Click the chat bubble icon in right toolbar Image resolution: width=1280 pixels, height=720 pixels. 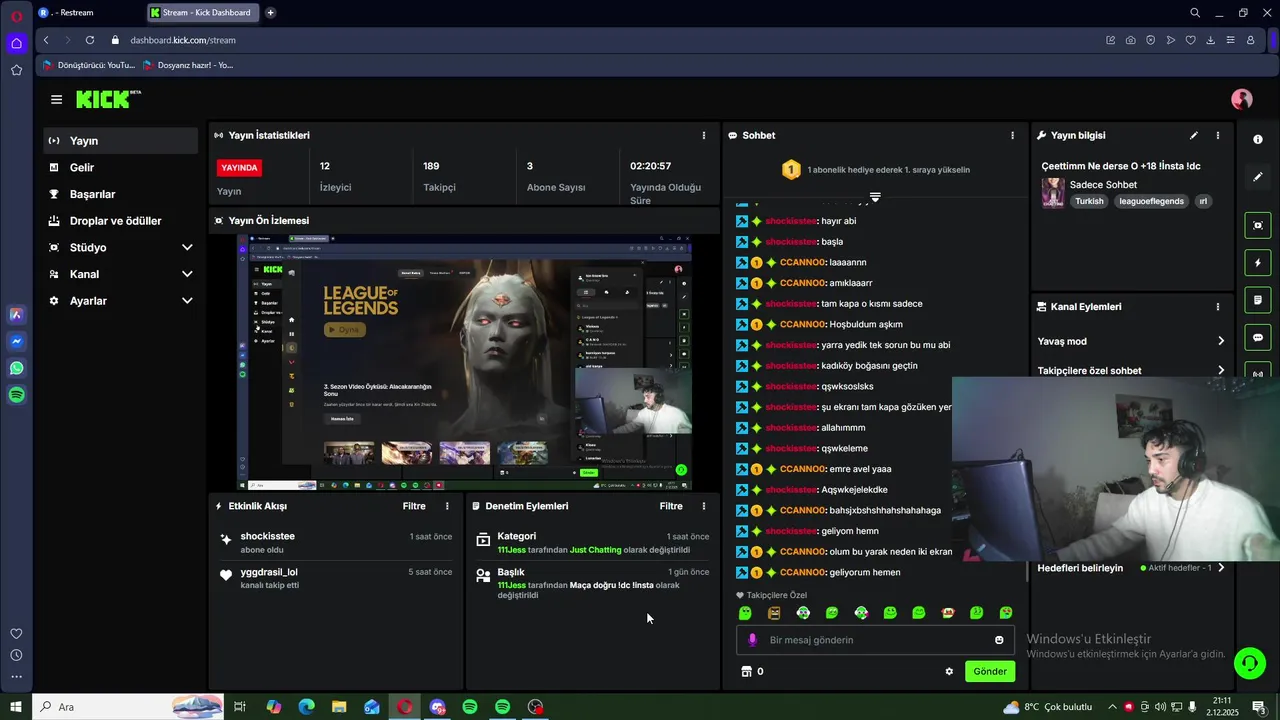[1258, 337]
